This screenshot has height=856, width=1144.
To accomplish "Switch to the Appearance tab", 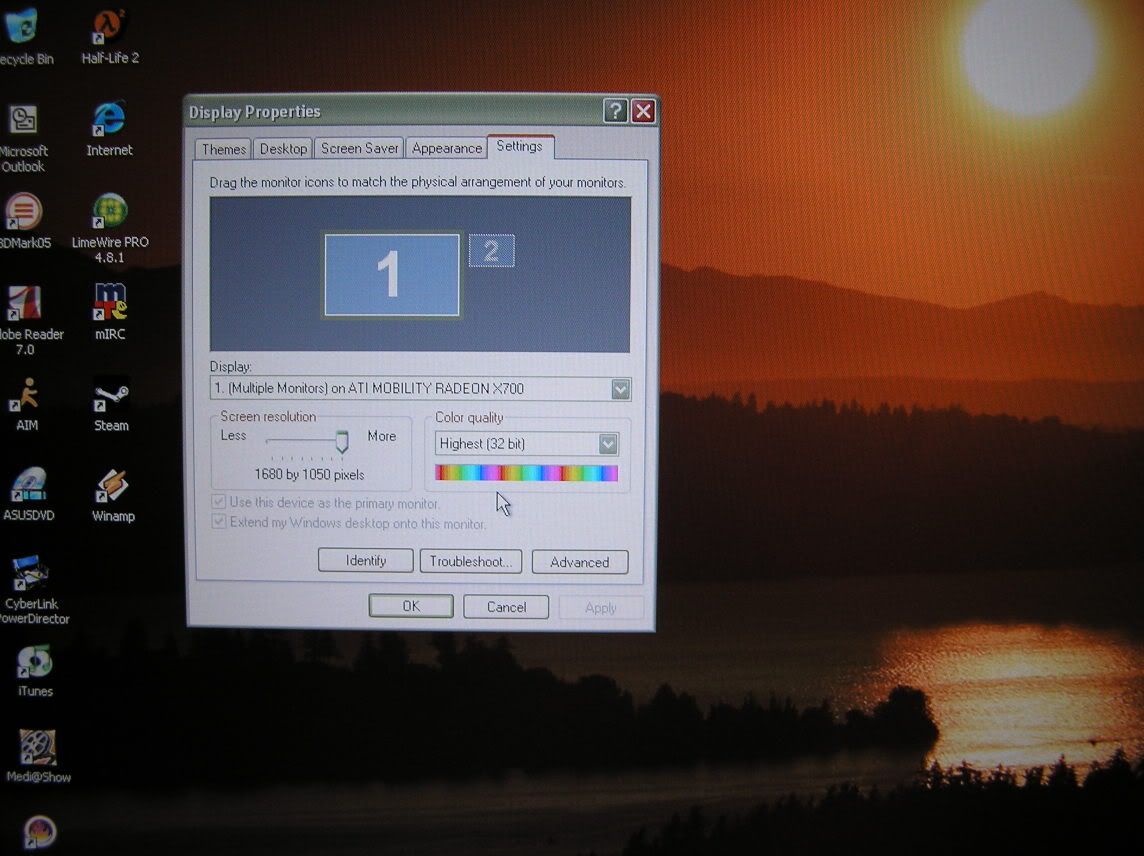I will [x=446, y=148].
